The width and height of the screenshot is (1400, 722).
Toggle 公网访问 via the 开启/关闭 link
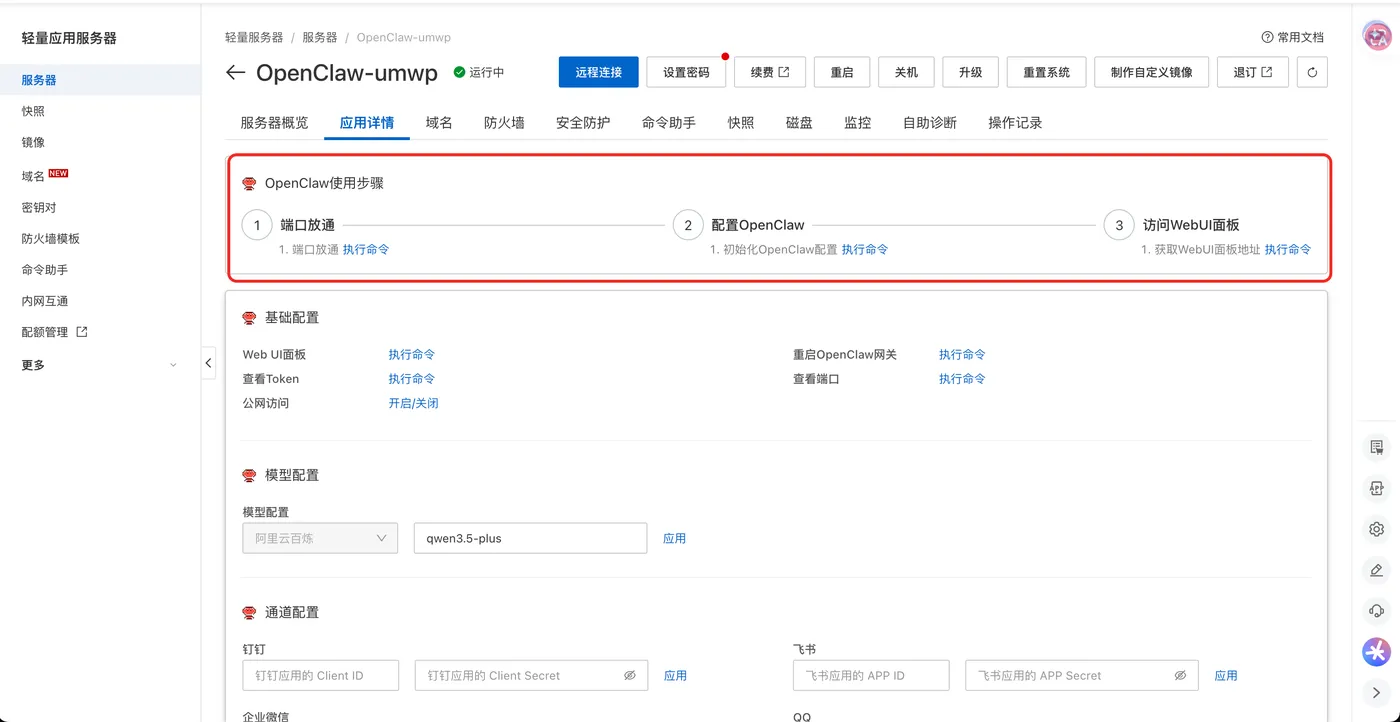point(414,403)
